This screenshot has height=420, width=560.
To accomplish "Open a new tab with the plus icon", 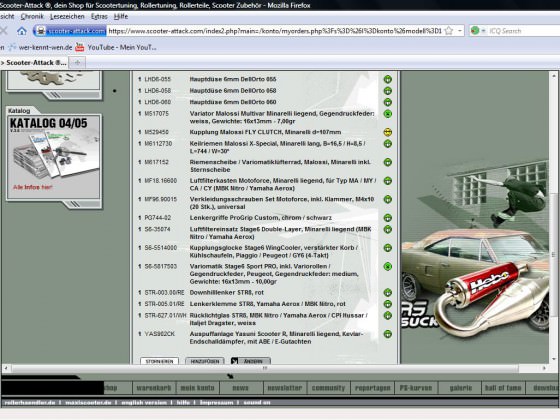I will [77, 63].
